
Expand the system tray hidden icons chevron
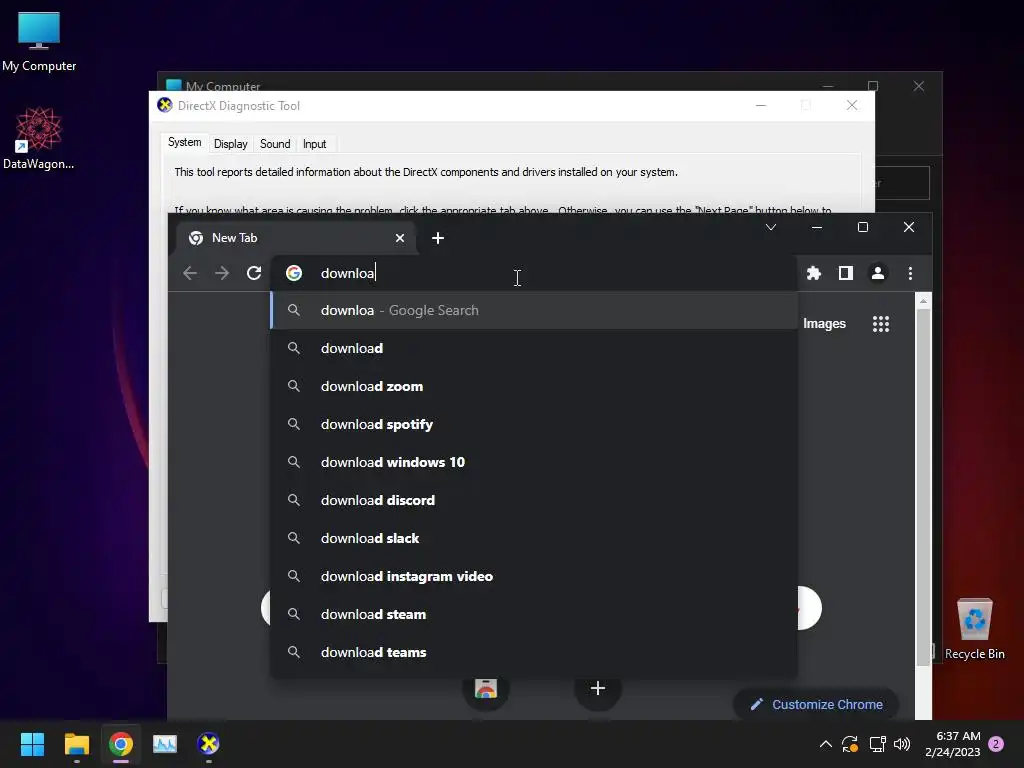click(x=825, y=744)
